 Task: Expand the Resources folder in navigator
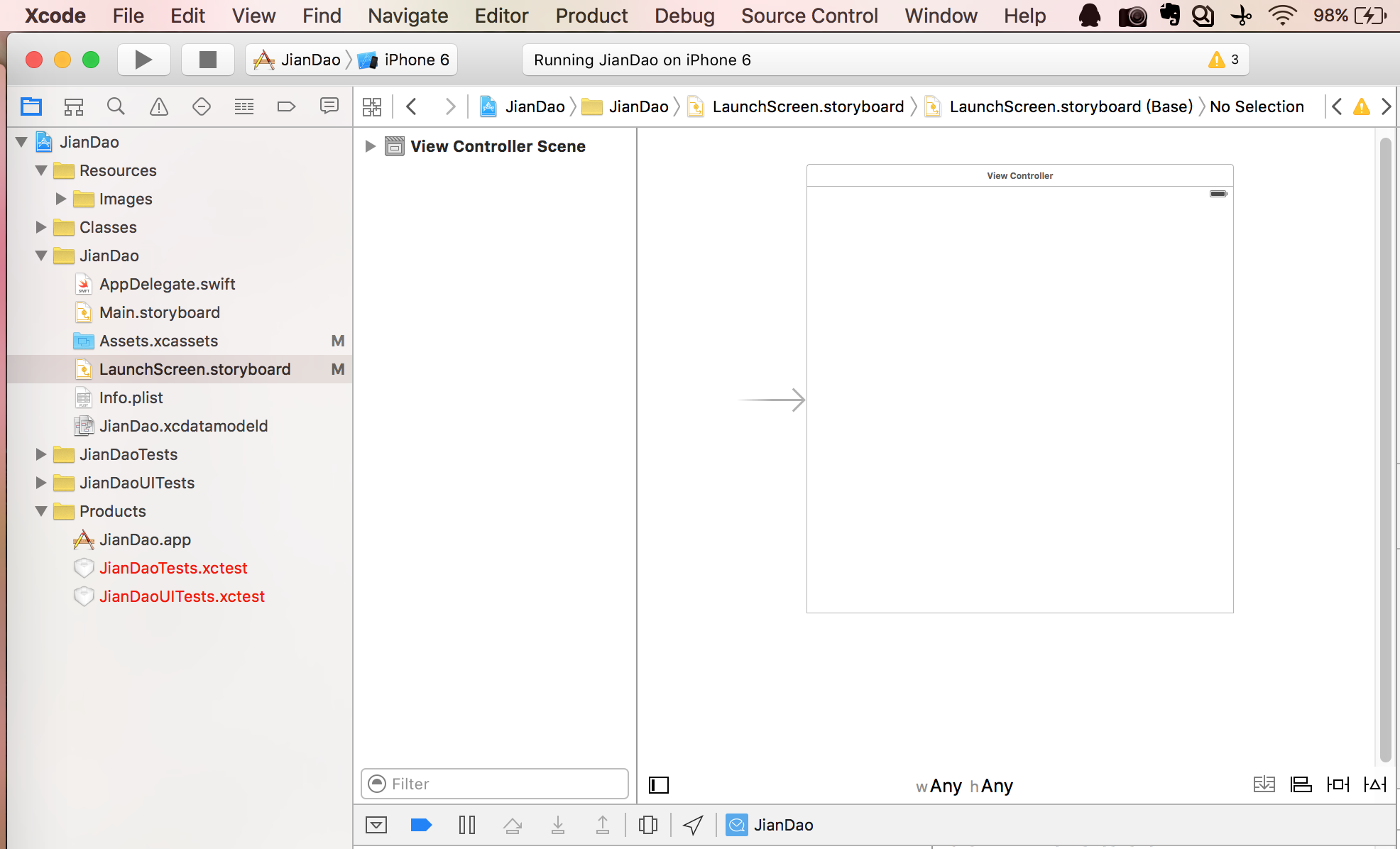click(40, 170)
